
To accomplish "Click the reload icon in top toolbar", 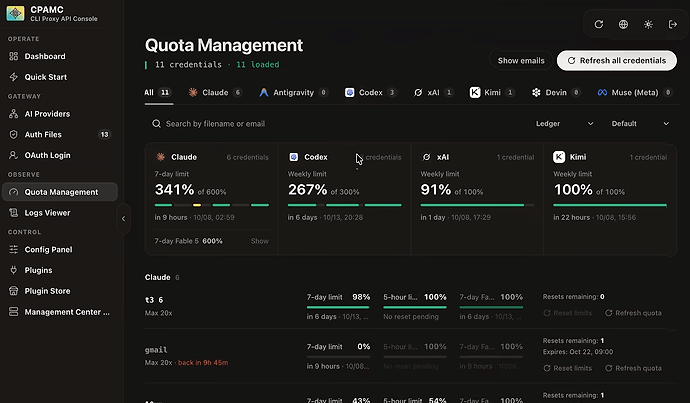I will (599, 24).
